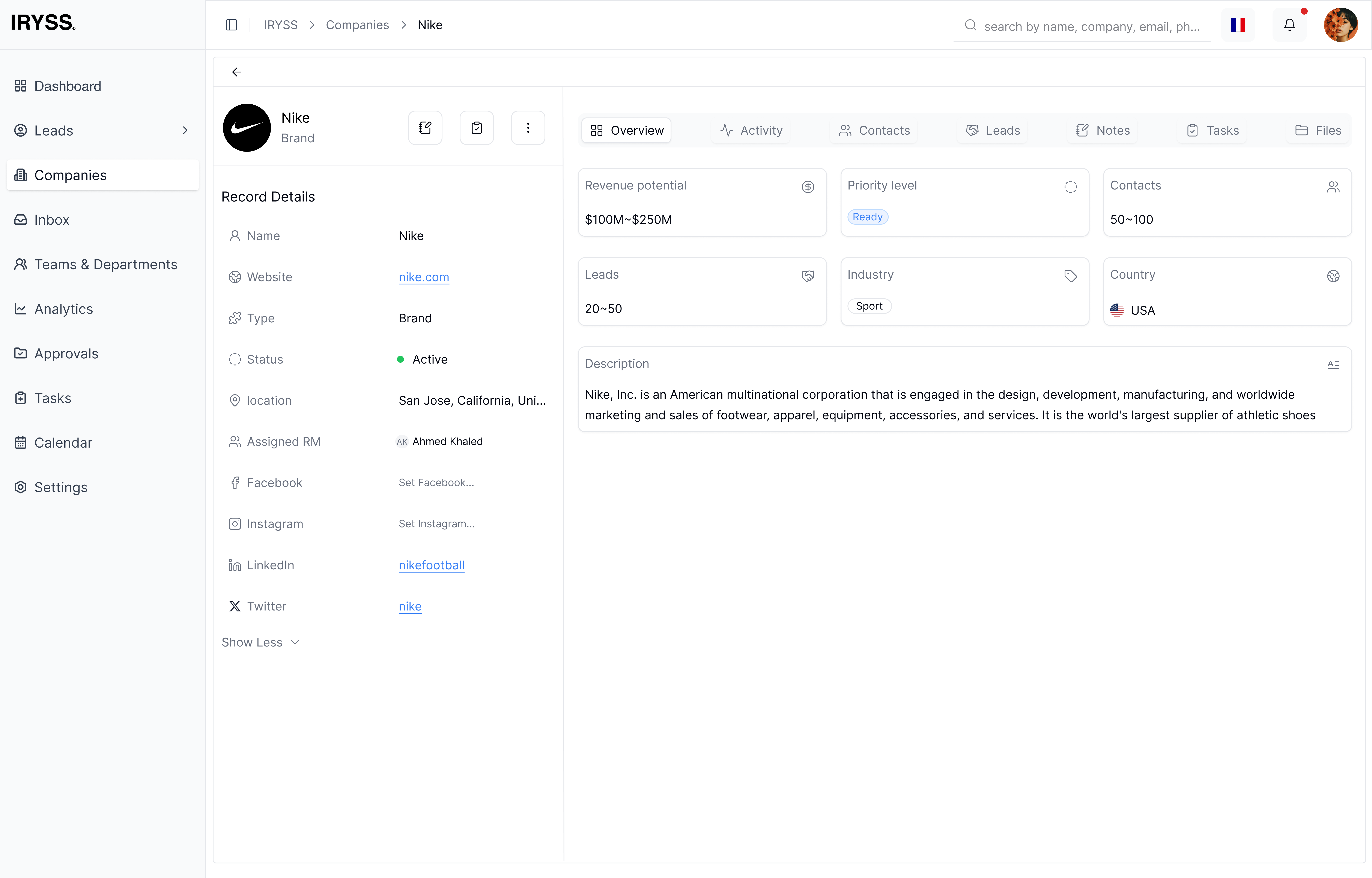Click the Ahmed Khaled assigned RM
This screenshot has height=878, width=1372.
click(439, 442)
